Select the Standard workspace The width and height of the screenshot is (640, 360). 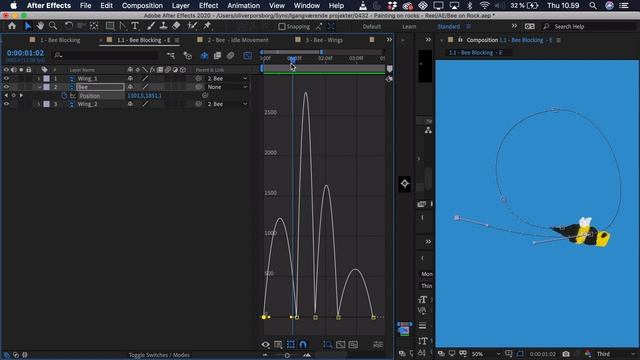[x=449, y=27]
